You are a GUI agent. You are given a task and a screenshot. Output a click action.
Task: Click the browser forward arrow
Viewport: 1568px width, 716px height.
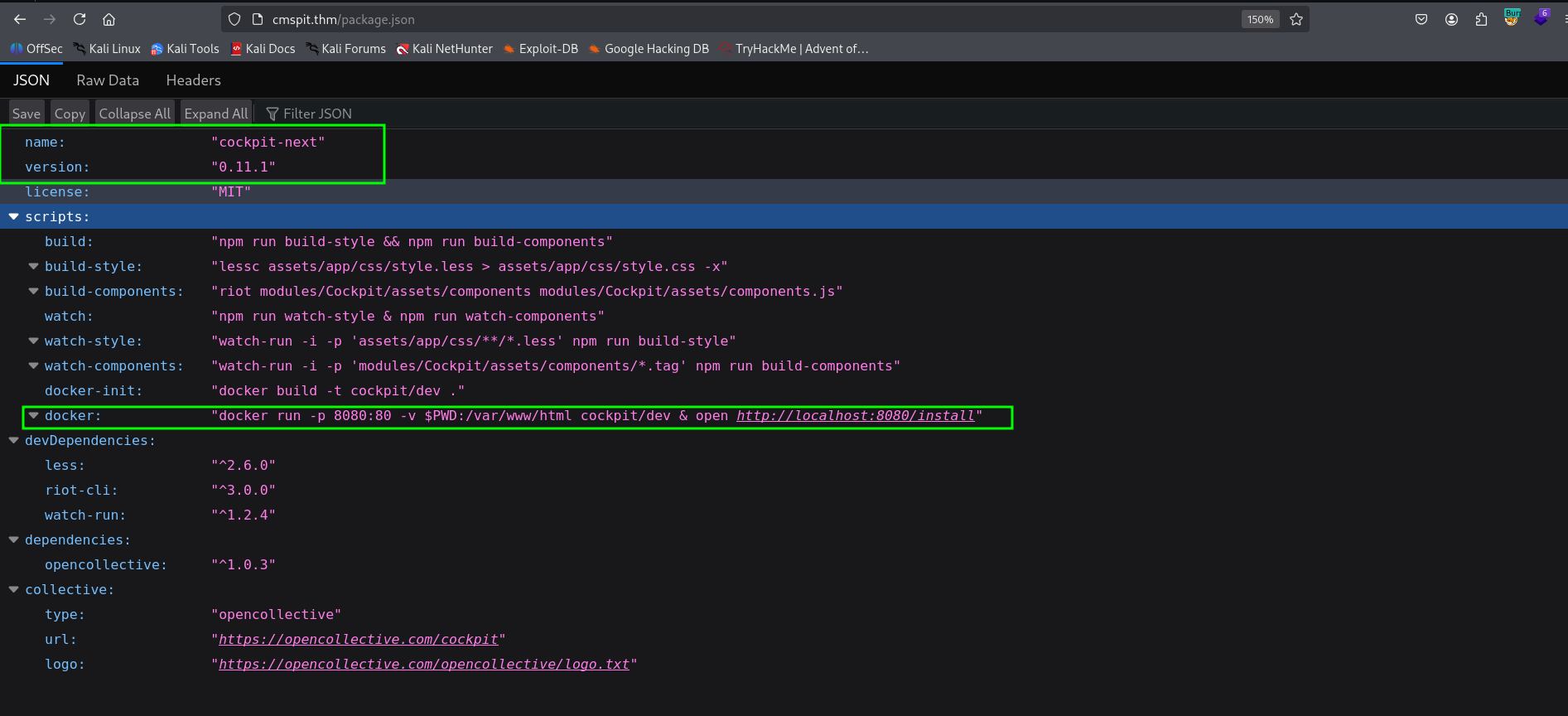click(50, 19)
